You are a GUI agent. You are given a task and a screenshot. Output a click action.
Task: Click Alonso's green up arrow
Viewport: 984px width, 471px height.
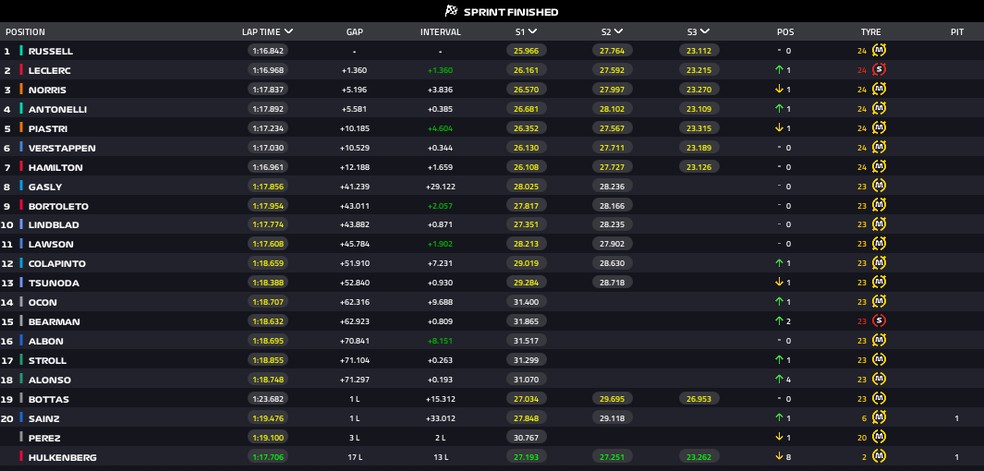[x=779, y=379]
